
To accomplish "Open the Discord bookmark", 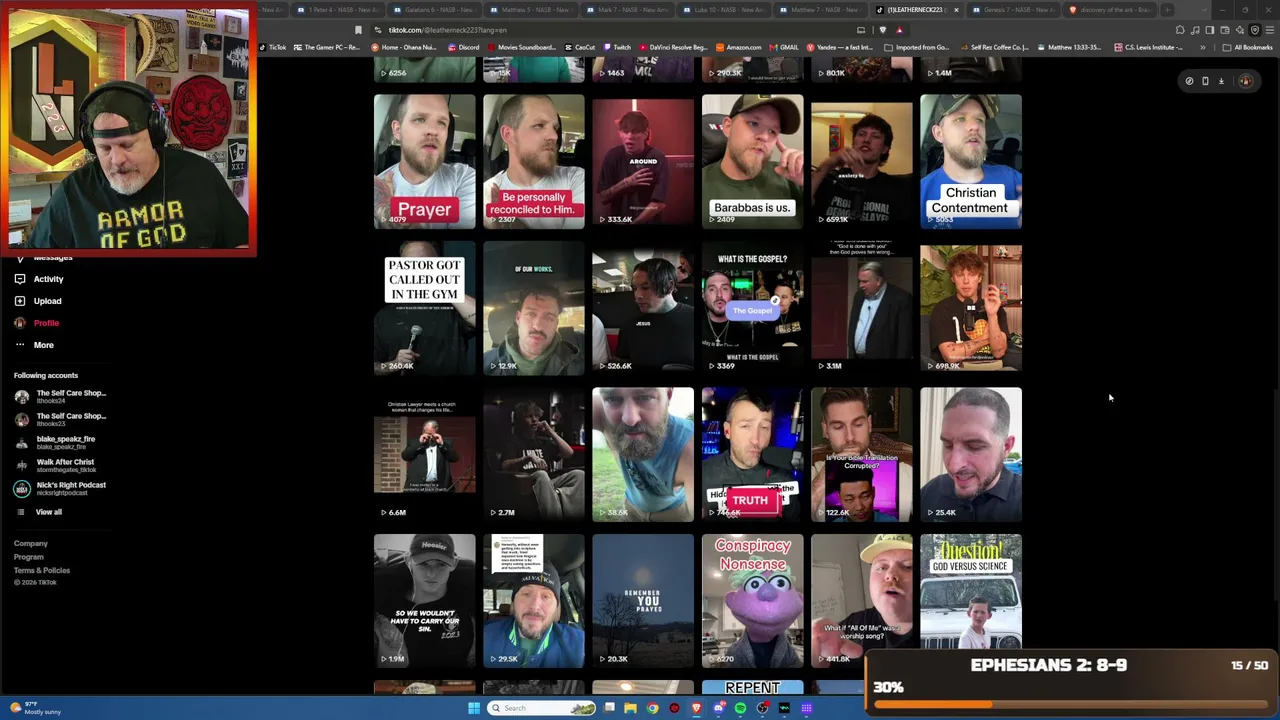I will coord(463,47).
